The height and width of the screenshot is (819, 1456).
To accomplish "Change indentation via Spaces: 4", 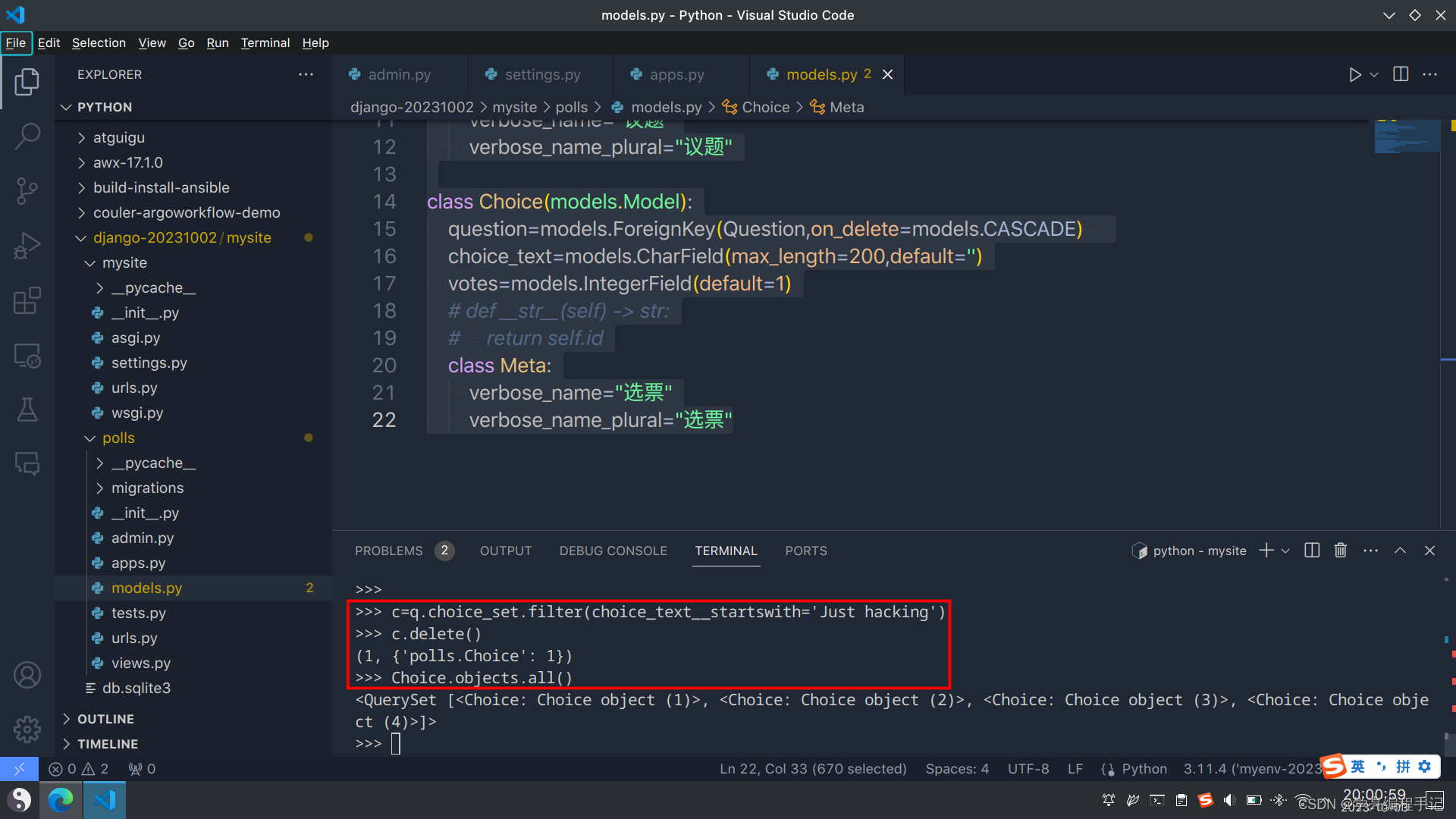I will [957, 769].
